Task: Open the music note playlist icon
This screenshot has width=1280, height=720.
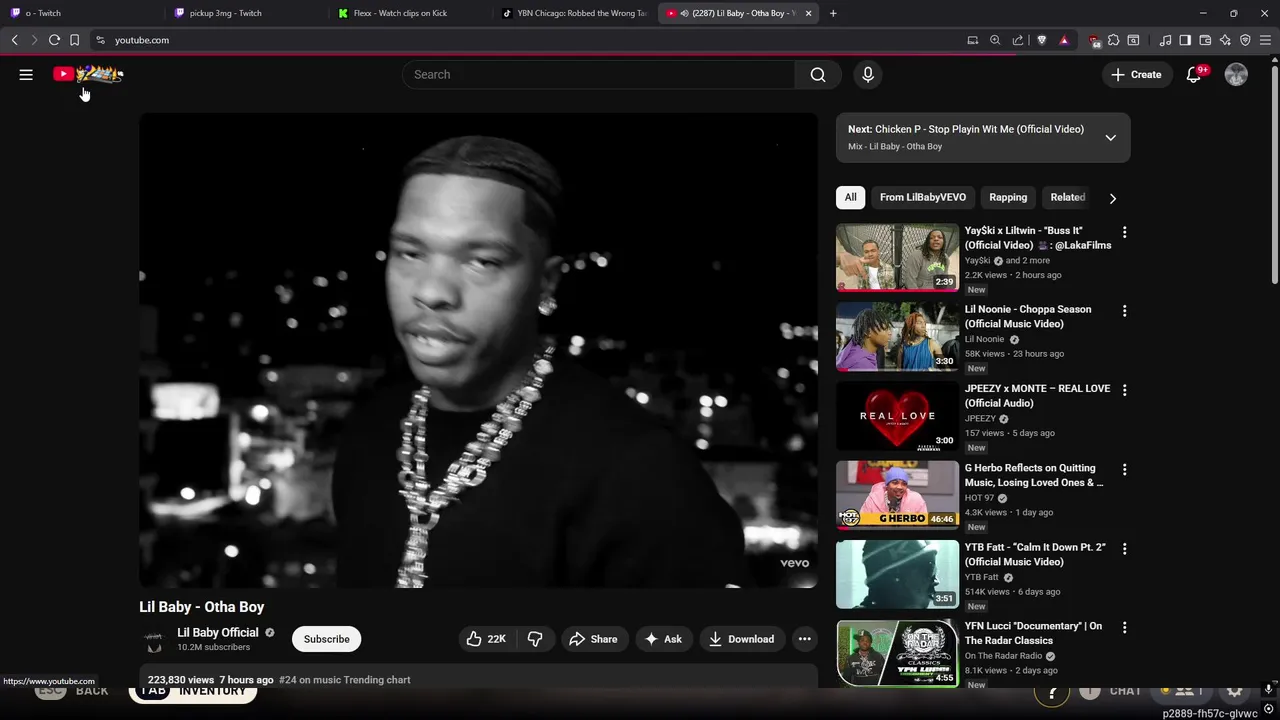Action: pos(1165,40)
